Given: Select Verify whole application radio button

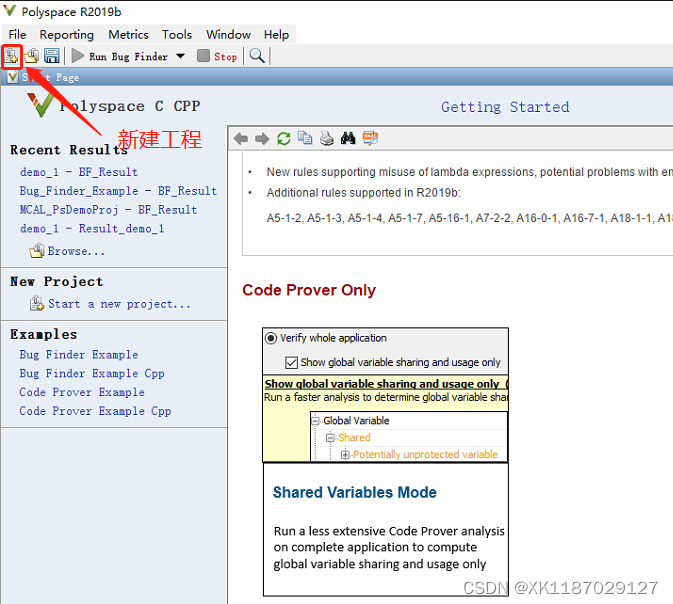Looking at the screenshot, I should pyautogui.click(x=271, y=338).
